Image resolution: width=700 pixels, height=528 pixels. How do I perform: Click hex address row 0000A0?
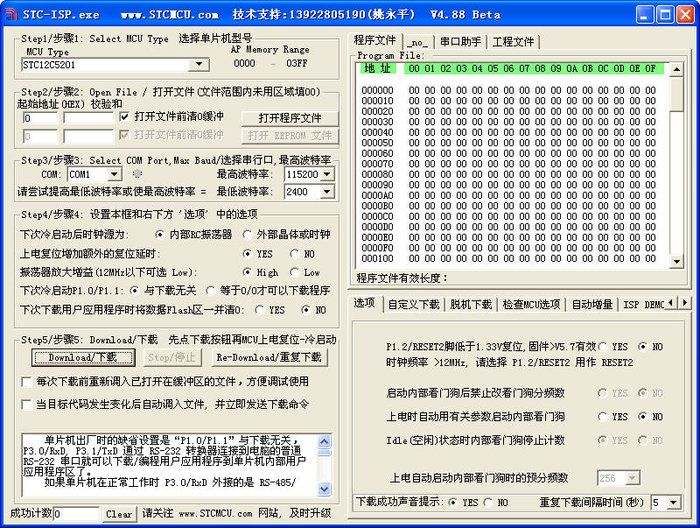click(377, 195)
